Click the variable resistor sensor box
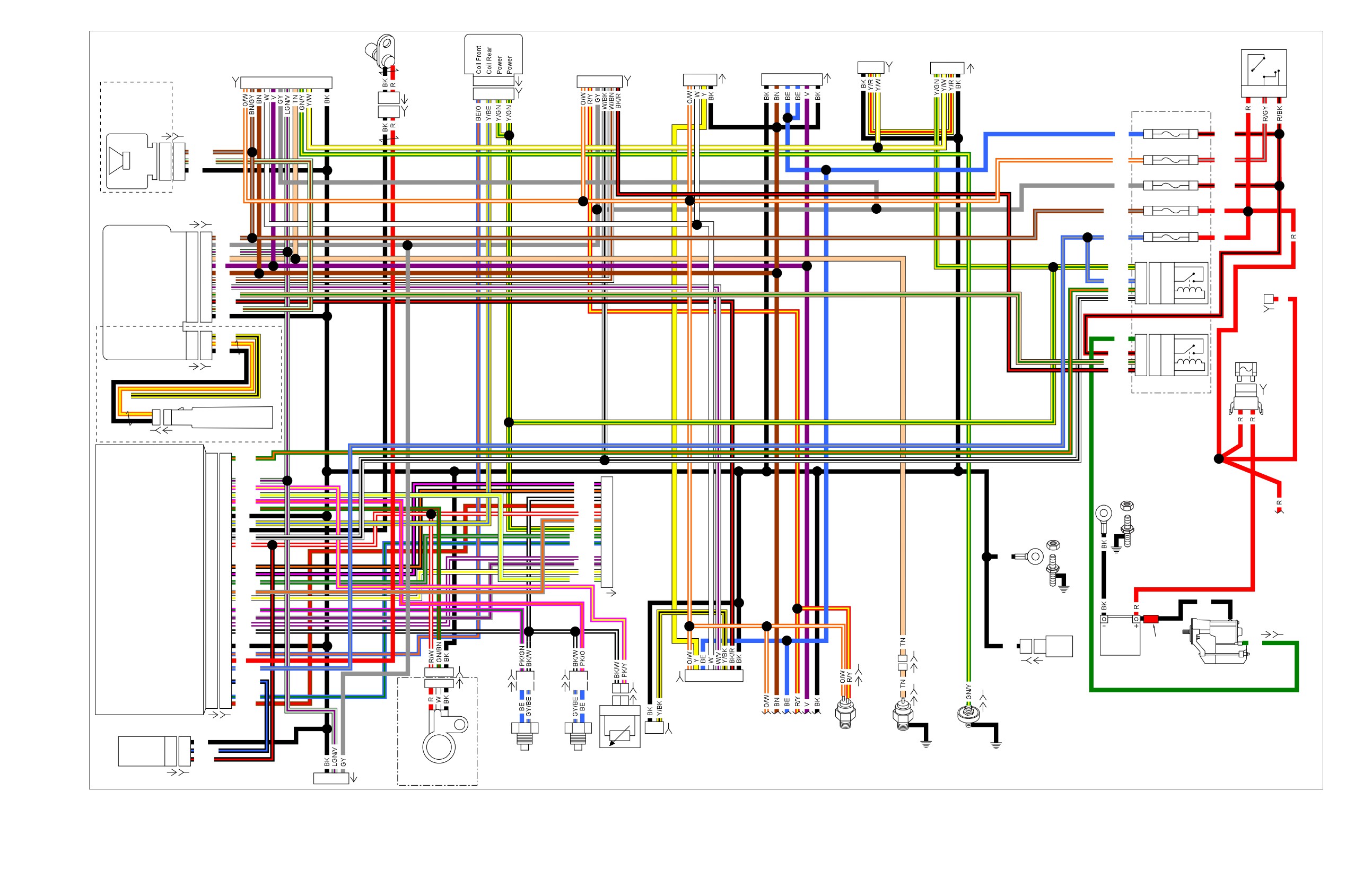The image size is (1372, 895). [x=619, y=727]
